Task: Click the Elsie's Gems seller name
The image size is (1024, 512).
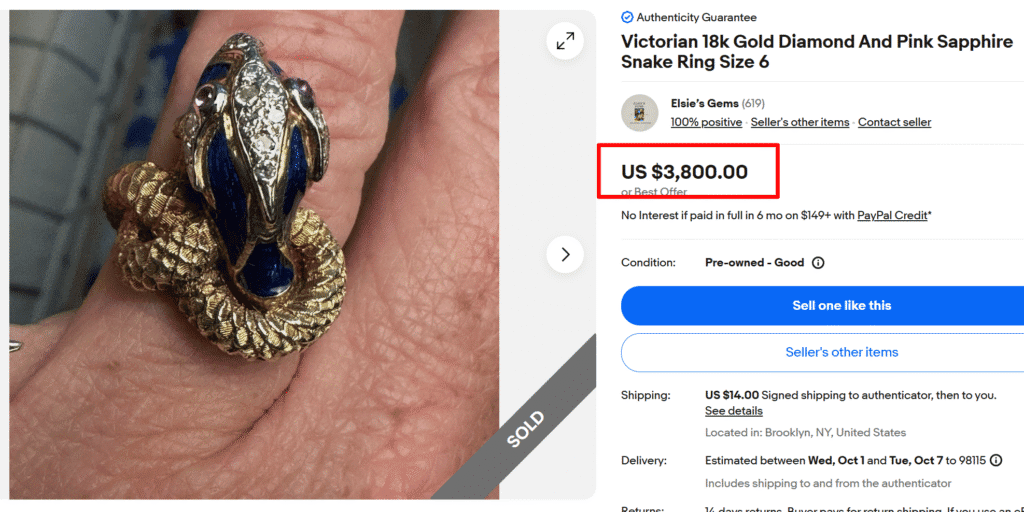Action: 704,103
